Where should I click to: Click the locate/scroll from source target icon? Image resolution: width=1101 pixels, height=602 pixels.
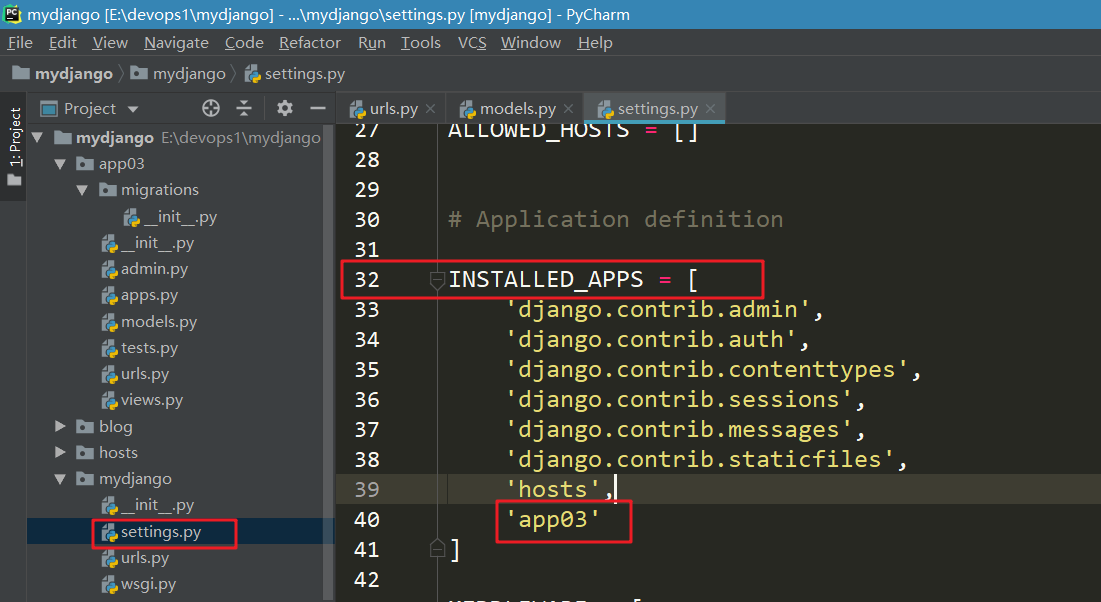pos(211,108)
